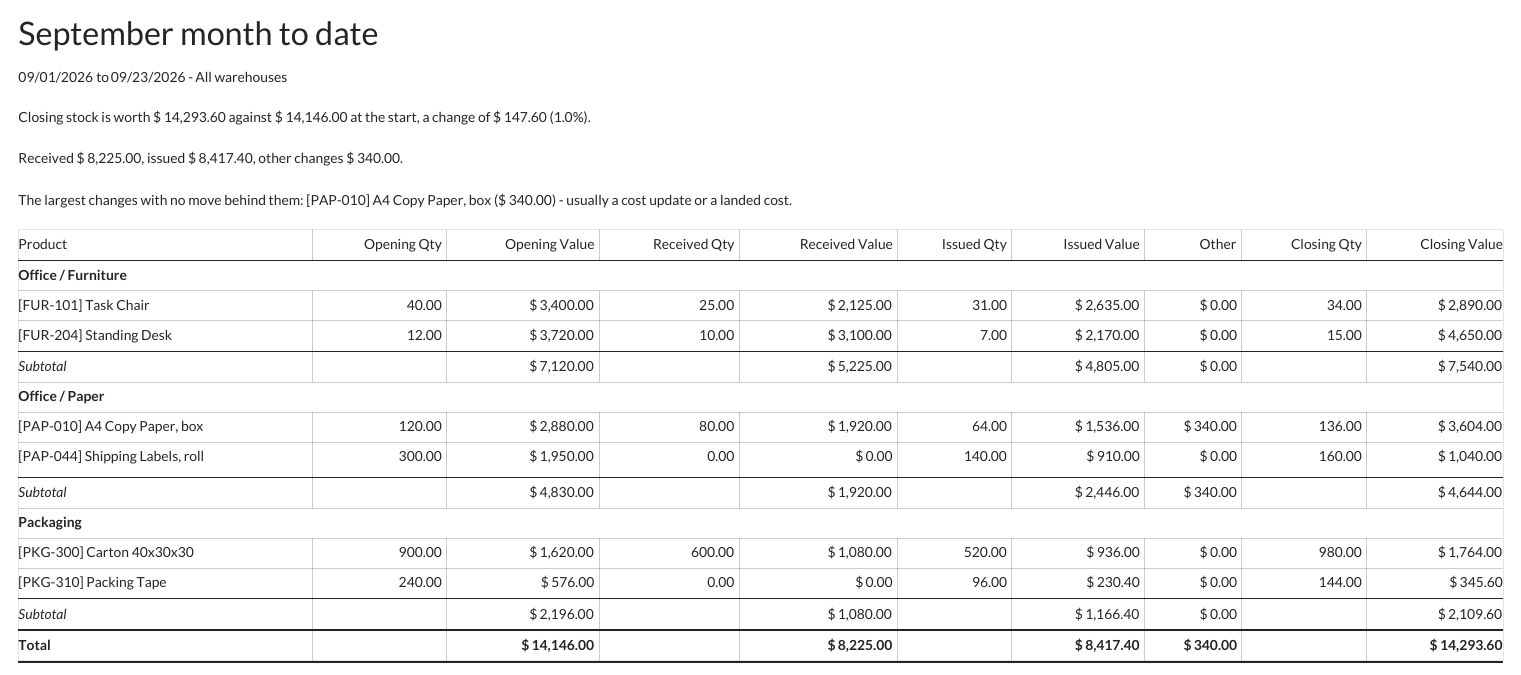
Task: Click A4 Copy Paper opening qty 120.00
Action: click(420, 426)
